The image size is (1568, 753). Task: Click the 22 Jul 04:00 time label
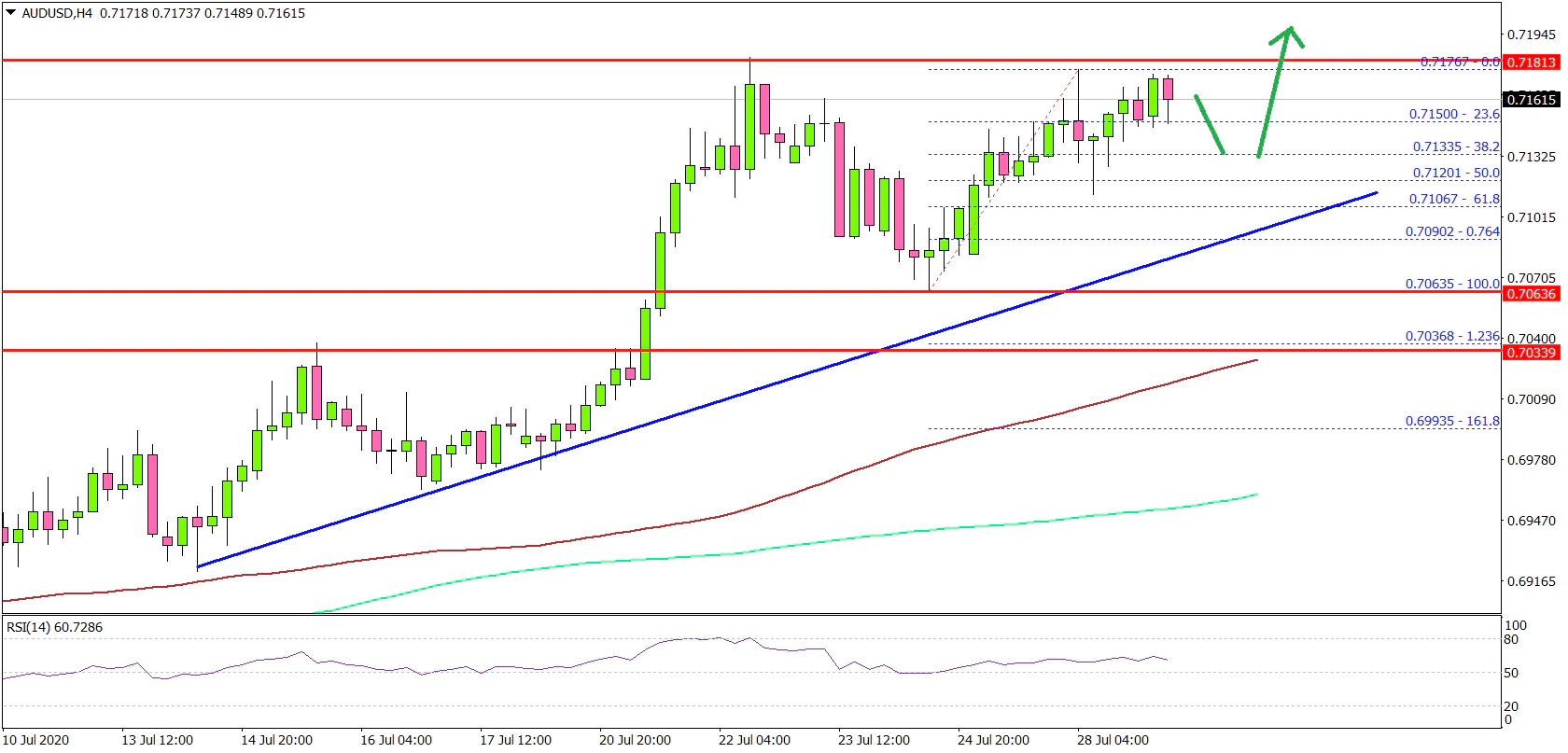[x=754, y=740]
